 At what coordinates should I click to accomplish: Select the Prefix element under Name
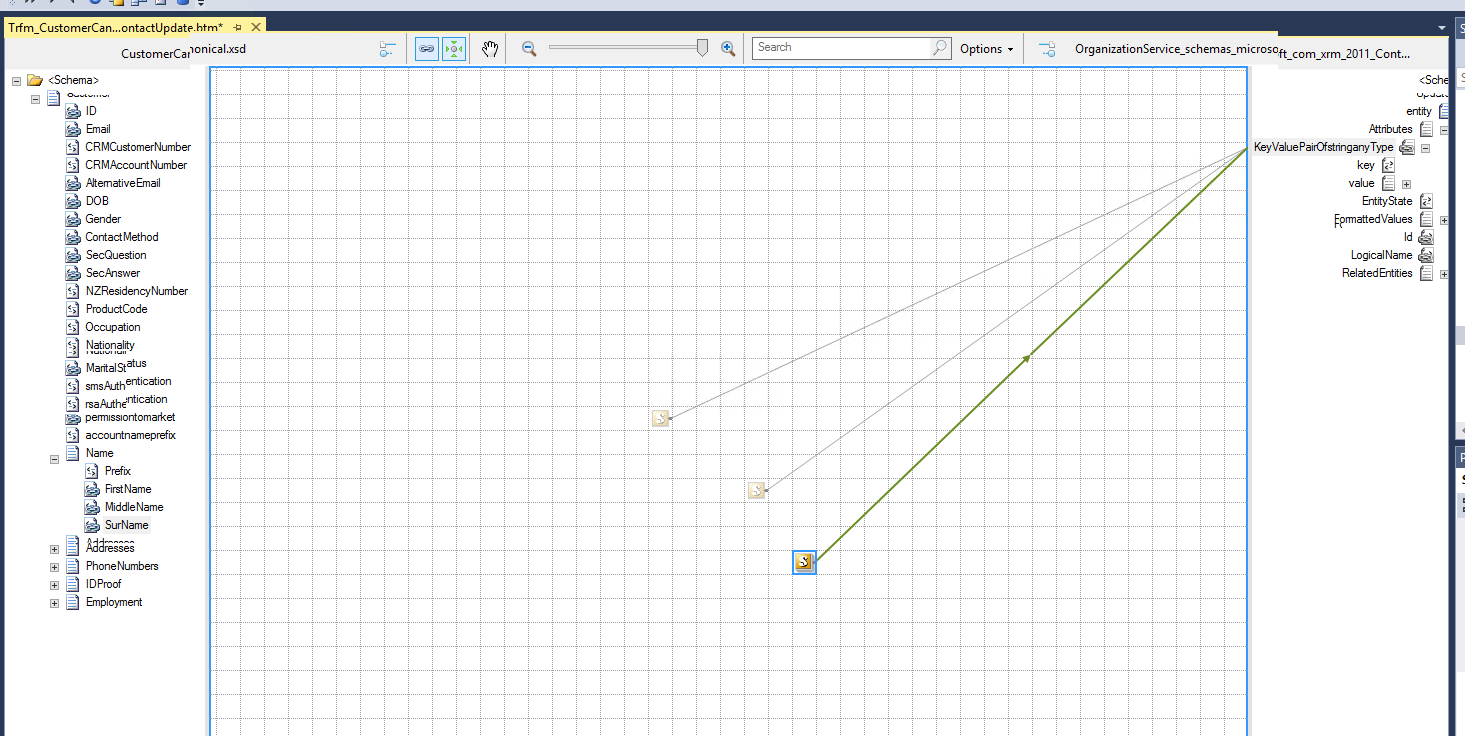pyautogui.click(x=118, y=471)
